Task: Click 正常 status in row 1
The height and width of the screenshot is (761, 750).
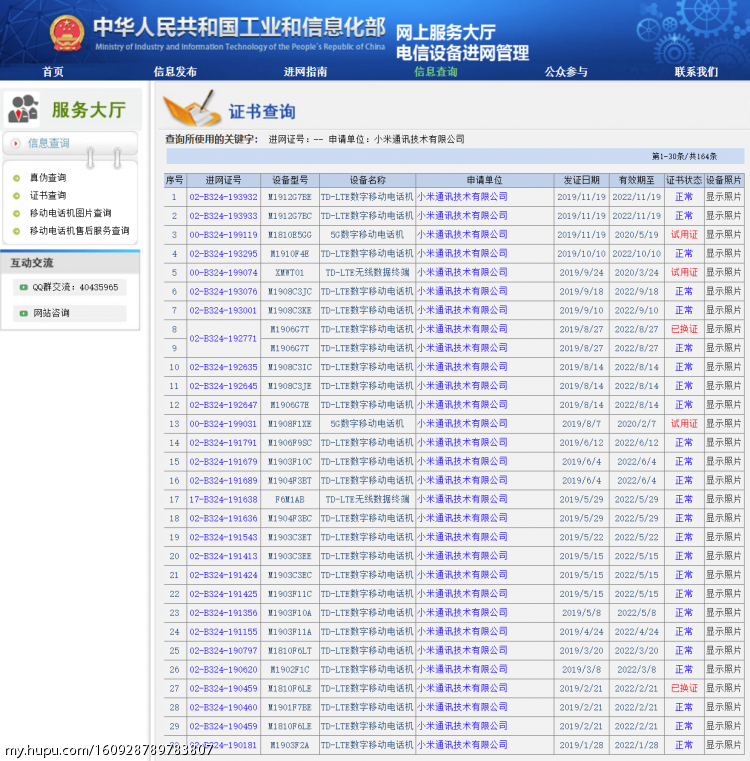Action: (684, 197)
